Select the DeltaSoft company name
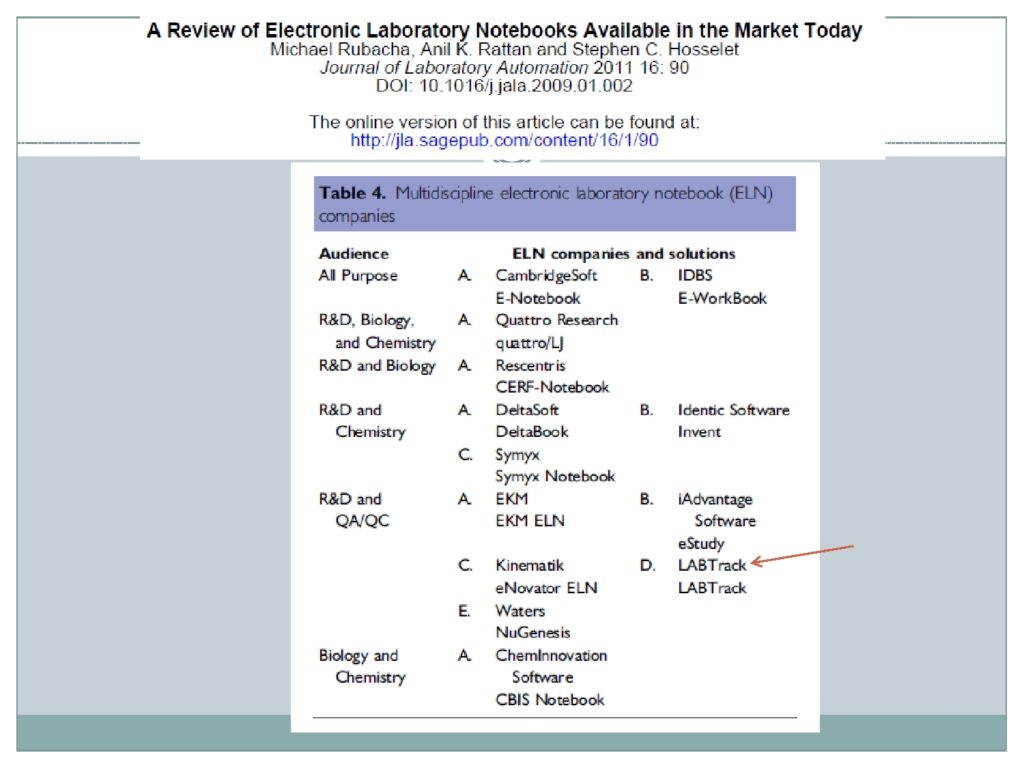This screenshot has height=768, width=1024. (x=527, y=410)
